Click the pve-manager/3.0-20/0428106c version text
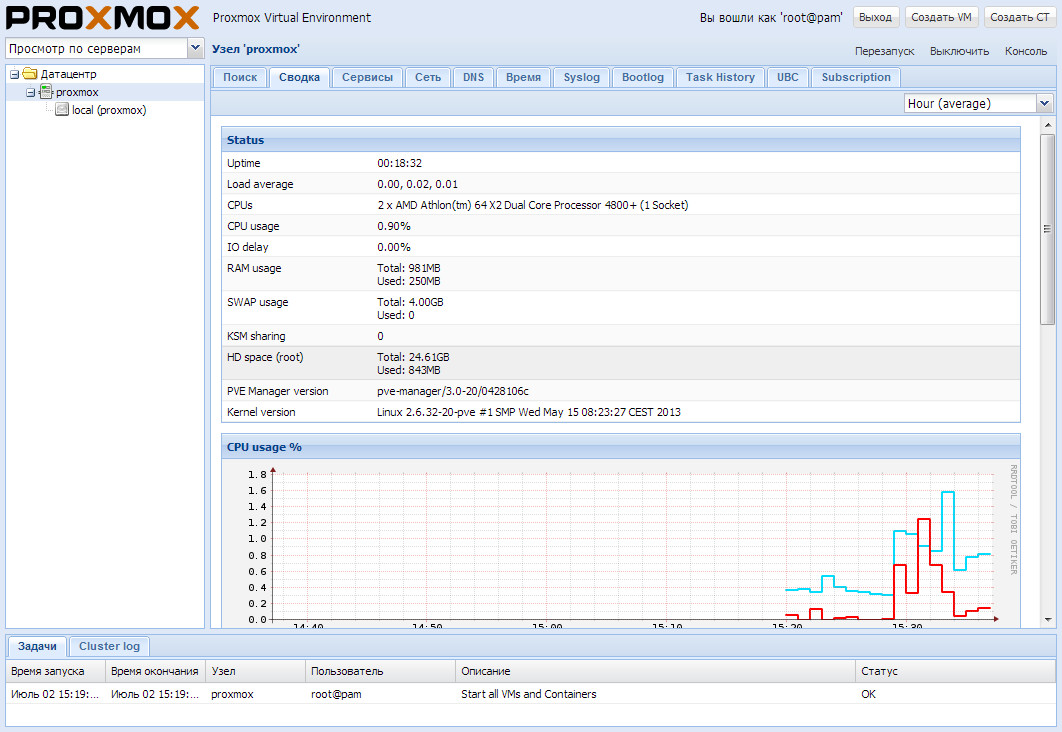Viewport: 1062px width, 732px height. [x=452, y=391]
